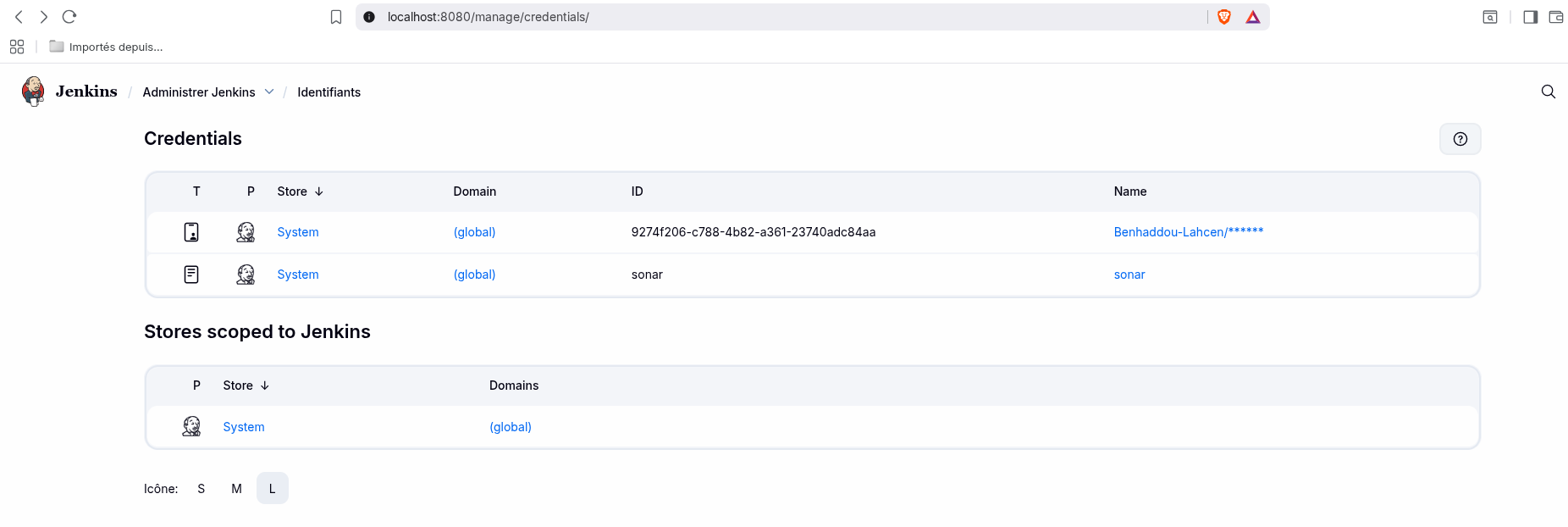This screenshot has width=1568, height=527.
Task: Open Brave Rewards triangle icon
Action: click(x=1253, y=17)
